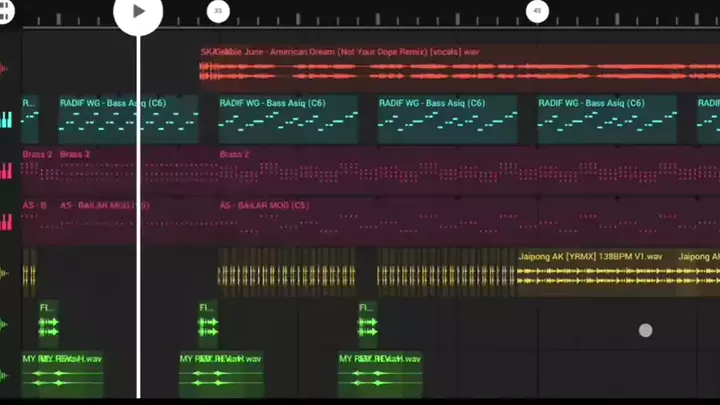Select the bottom green MY REV track icon
This screenshot has width=720, height=405.
click(5, 376)
